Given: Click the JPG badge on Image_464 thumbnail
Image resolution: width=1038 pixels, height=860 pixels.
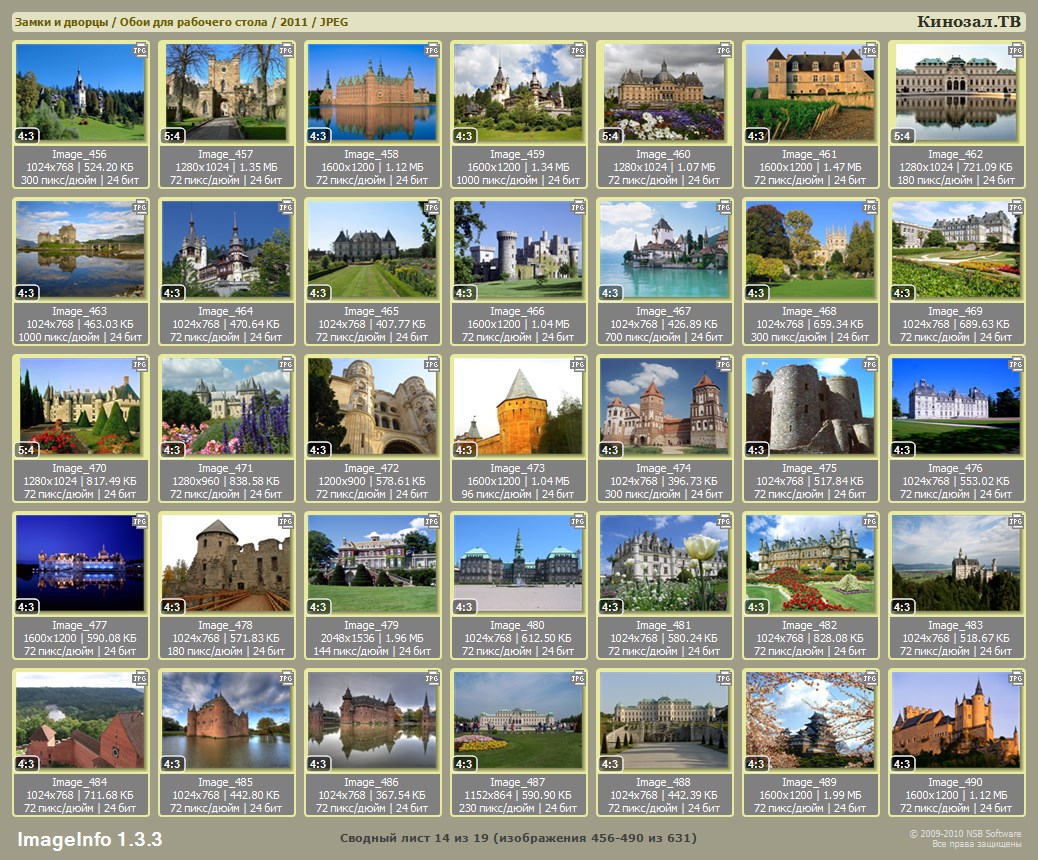Looking at the screenshot, I should point(285,207).
